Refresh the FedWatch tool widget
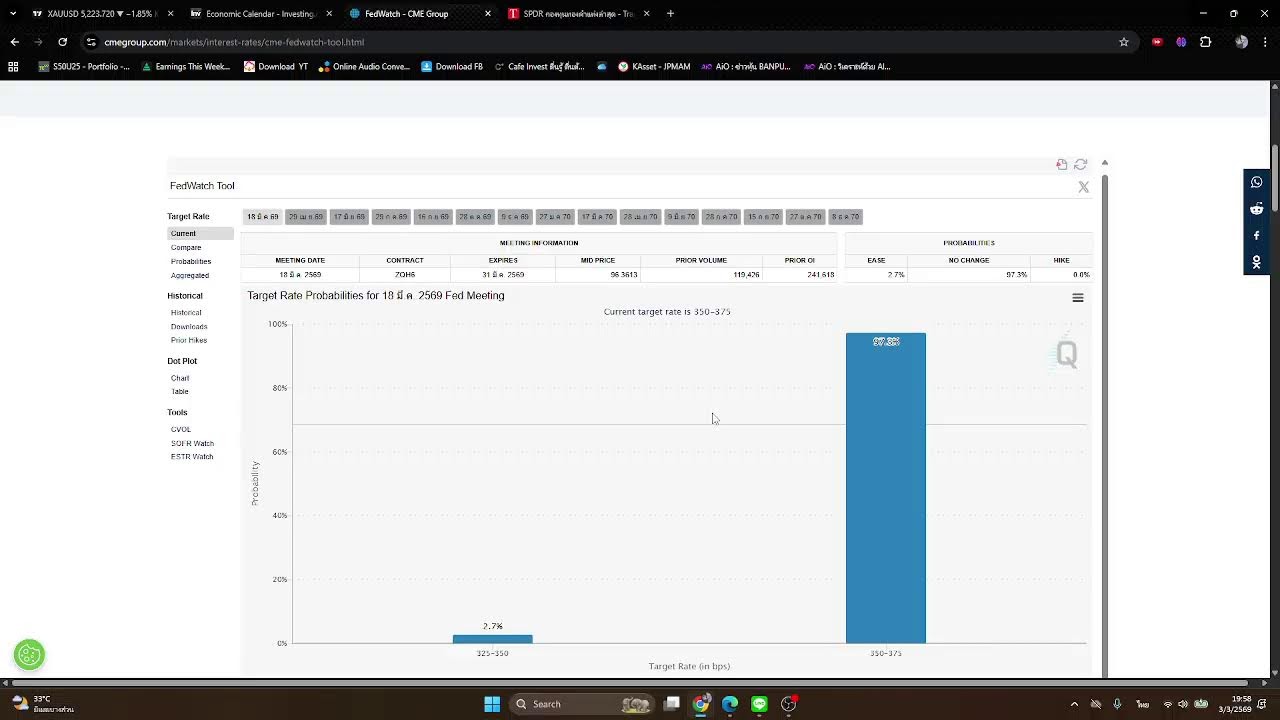Image resolution: width=1280 pixels, height=720 pixels. coord(1080,164)
